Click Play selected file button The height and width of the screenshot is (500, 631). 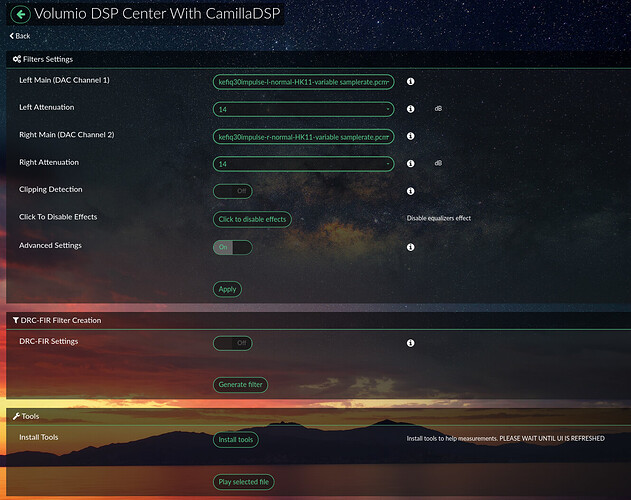coord(243,482)
